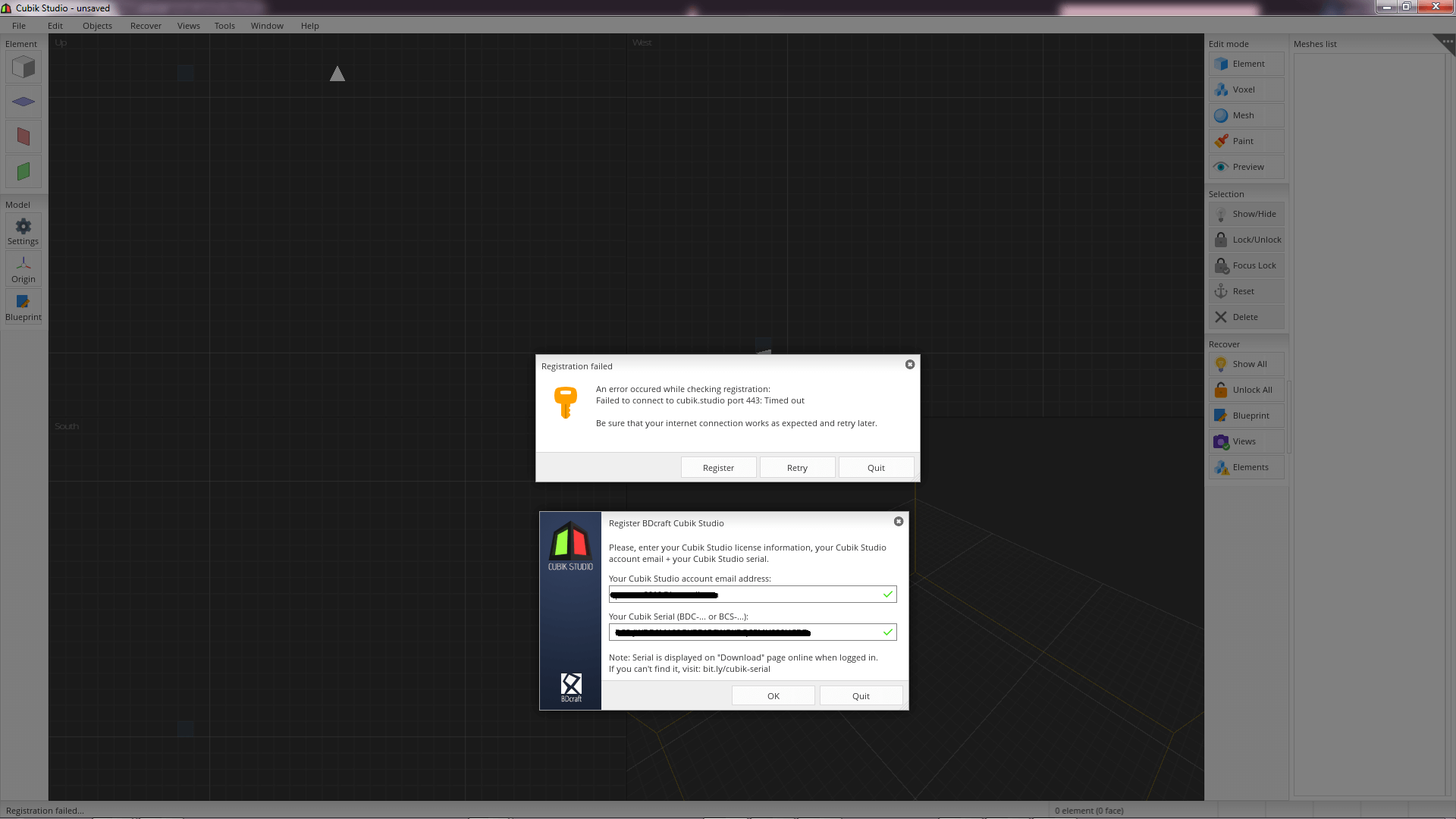The image size is (1456, 819).
Task: Close the Register BDcraft Cubik Studio dialog
Action: pos(899,522)
